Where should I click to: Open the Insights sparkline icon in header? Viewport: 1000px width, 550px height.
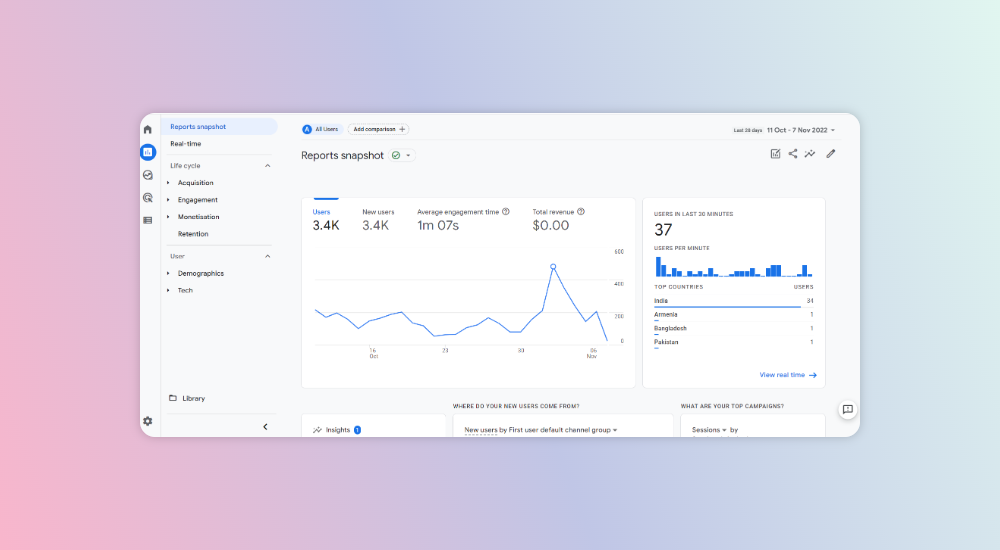pos(810,154)
